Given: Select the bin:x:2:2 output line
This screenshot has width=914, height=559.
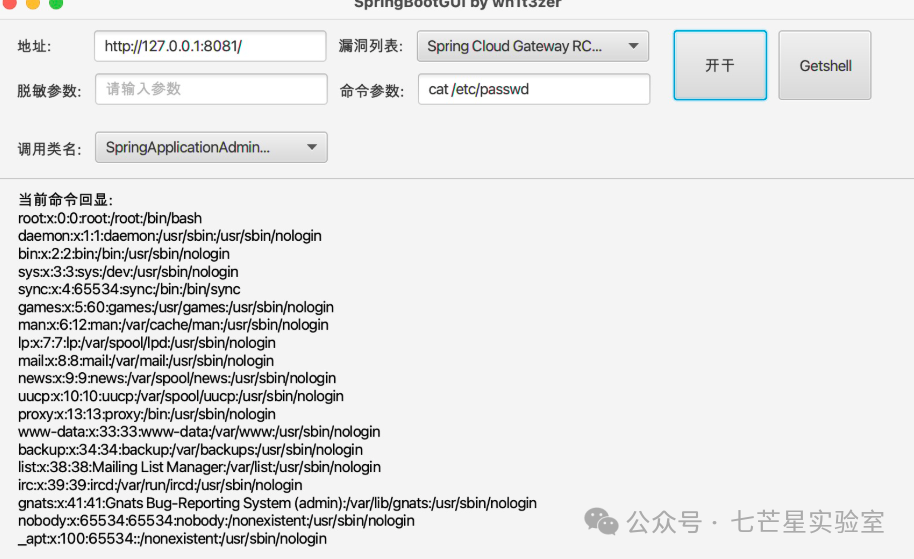Looking at the screenshot, I should [x=124, y=254].
